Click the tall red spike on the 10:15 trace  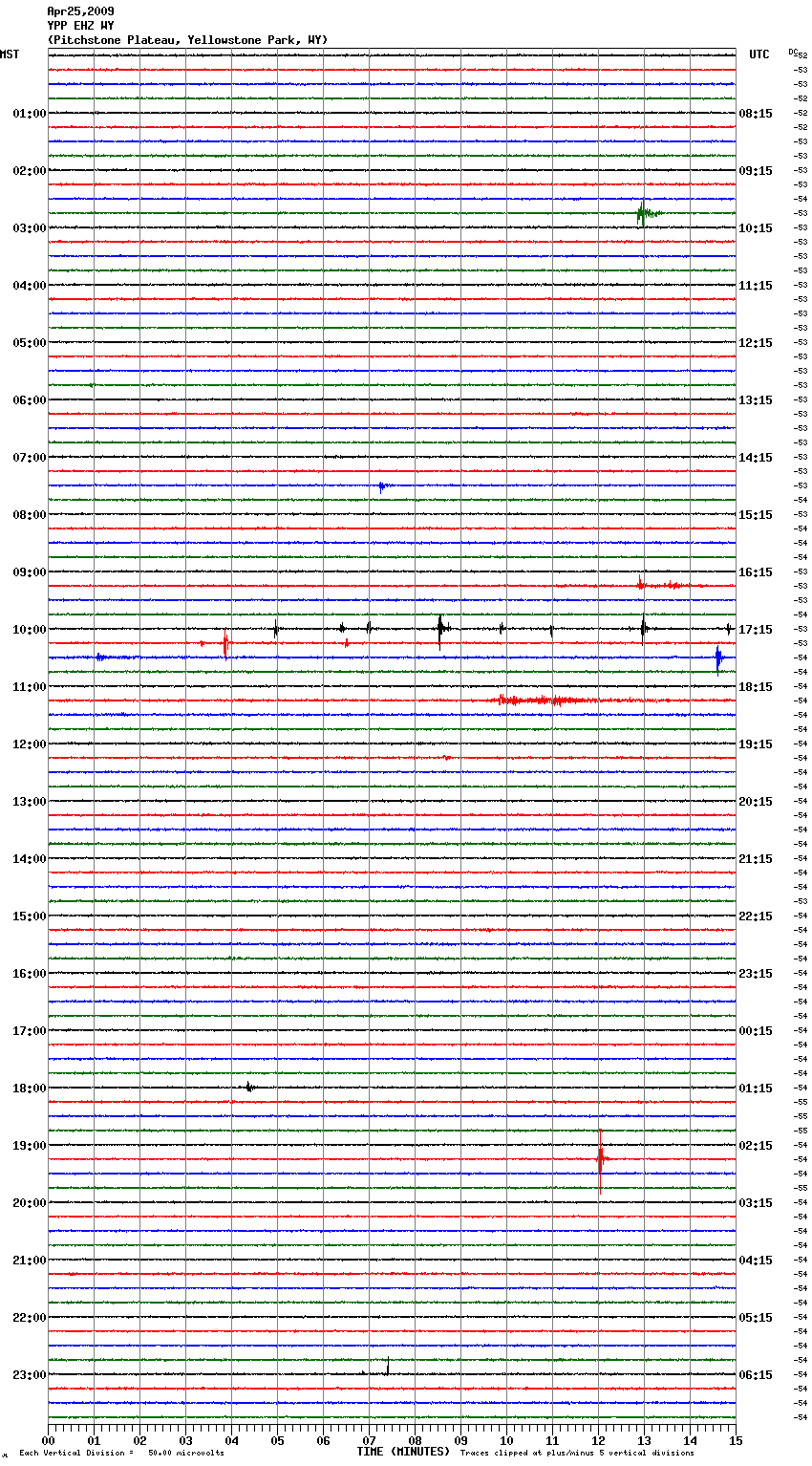point(225,645)
